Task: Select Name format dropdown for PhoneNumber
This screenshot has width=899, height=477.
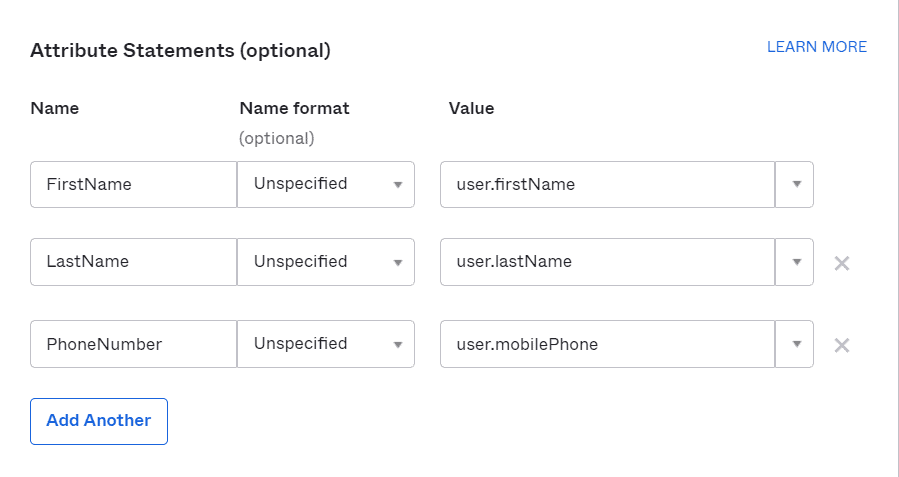Action: coord(326,344)
